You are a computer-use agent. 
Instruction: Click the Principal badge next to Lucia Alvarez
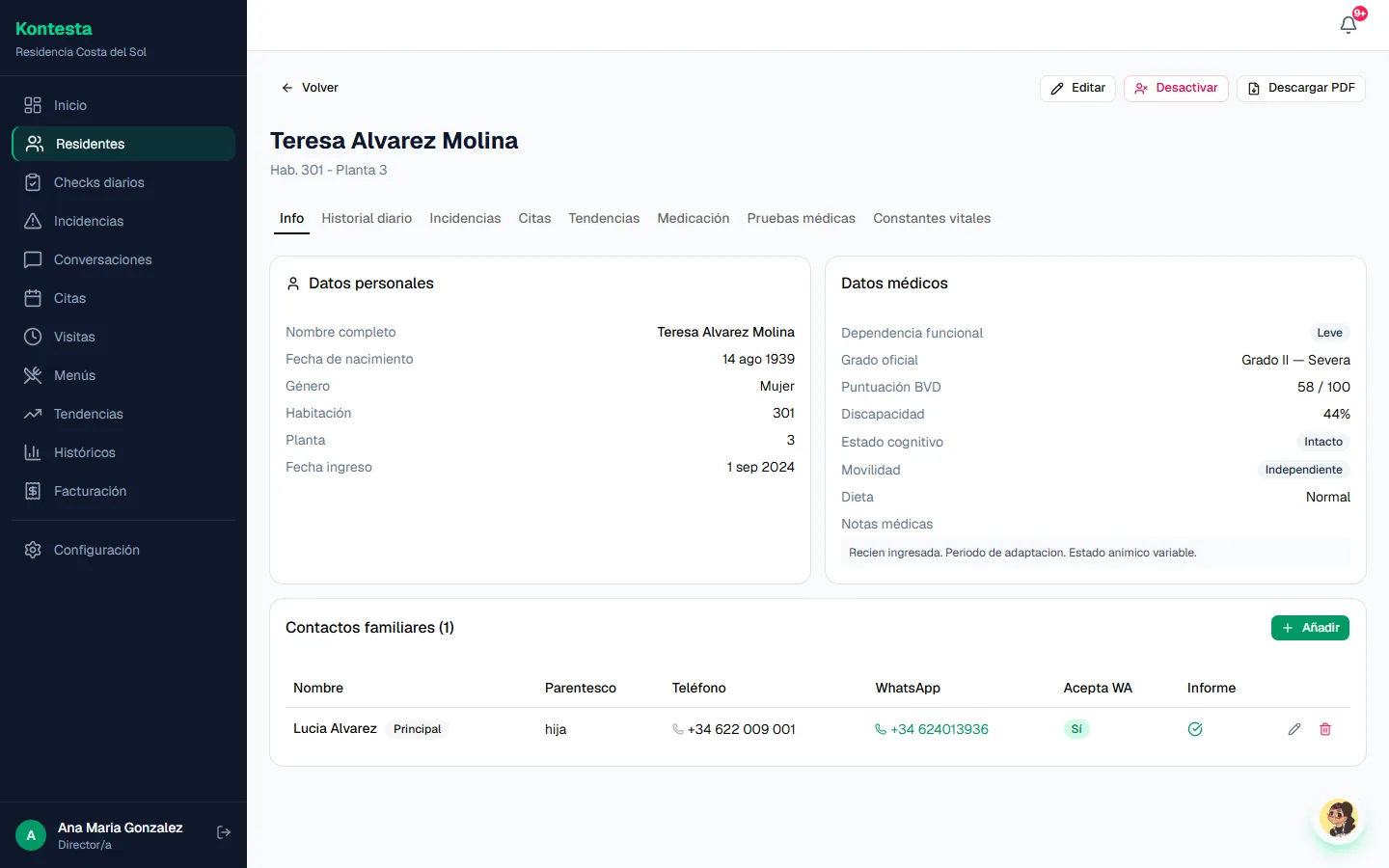418,729
